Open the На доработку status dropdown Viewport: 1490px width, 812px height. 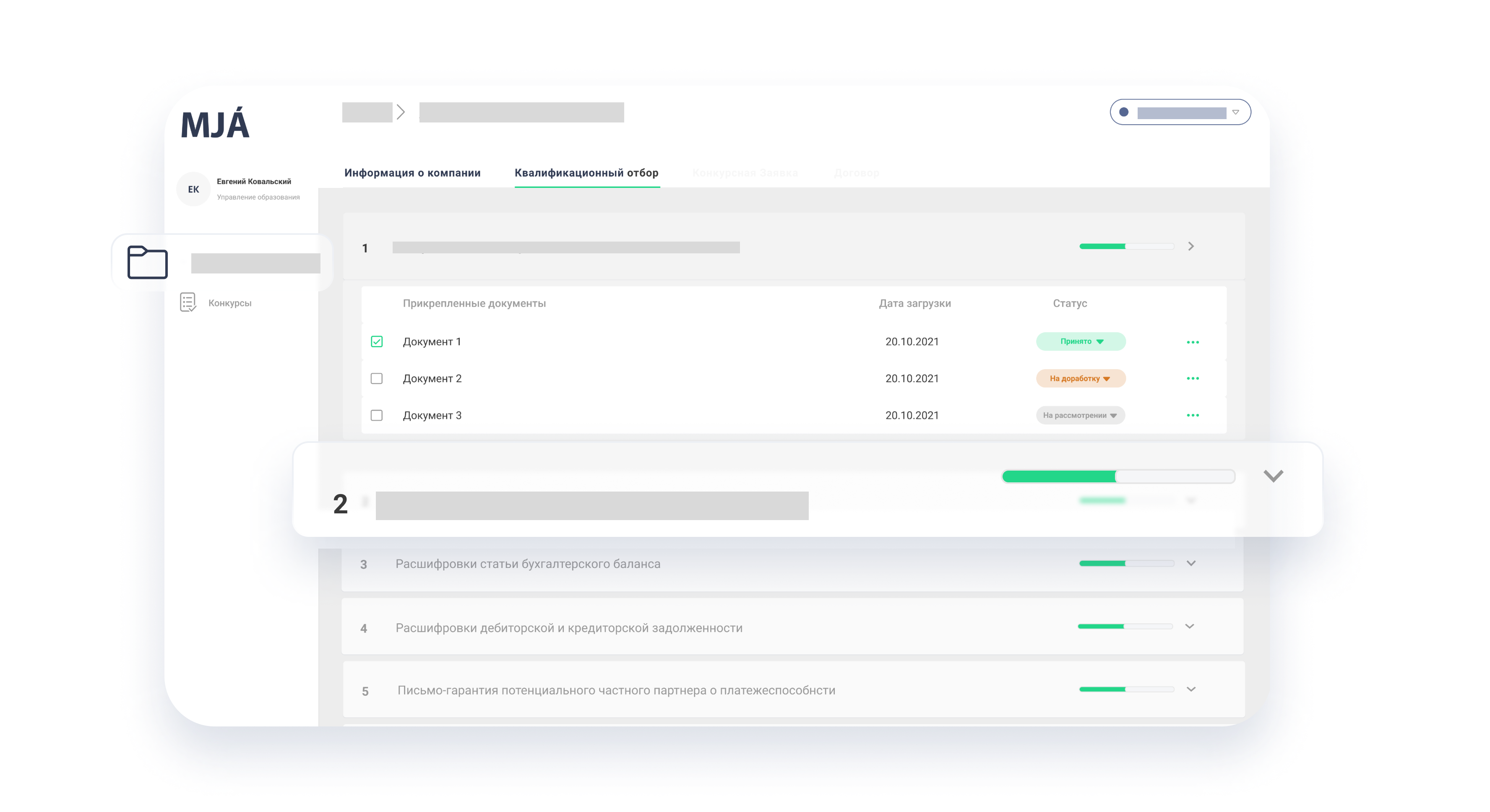pyautogui.click(x=1080, y=378)
